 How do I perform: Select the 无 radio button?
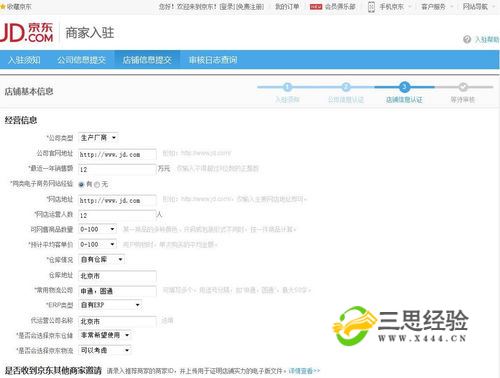(97, 184)
